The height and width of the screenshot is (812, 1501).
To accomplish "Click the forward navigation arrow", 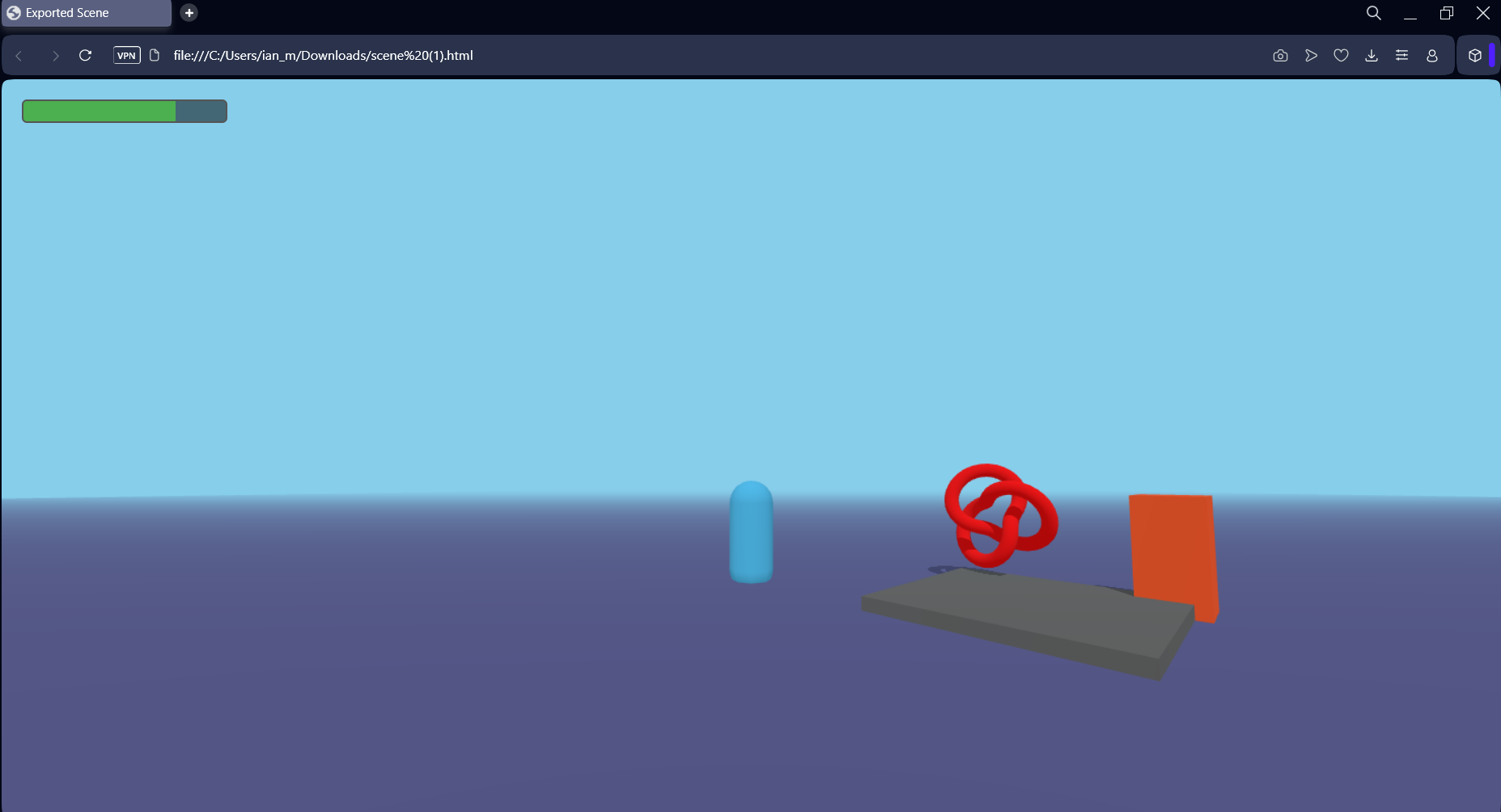I will [55, 55].
